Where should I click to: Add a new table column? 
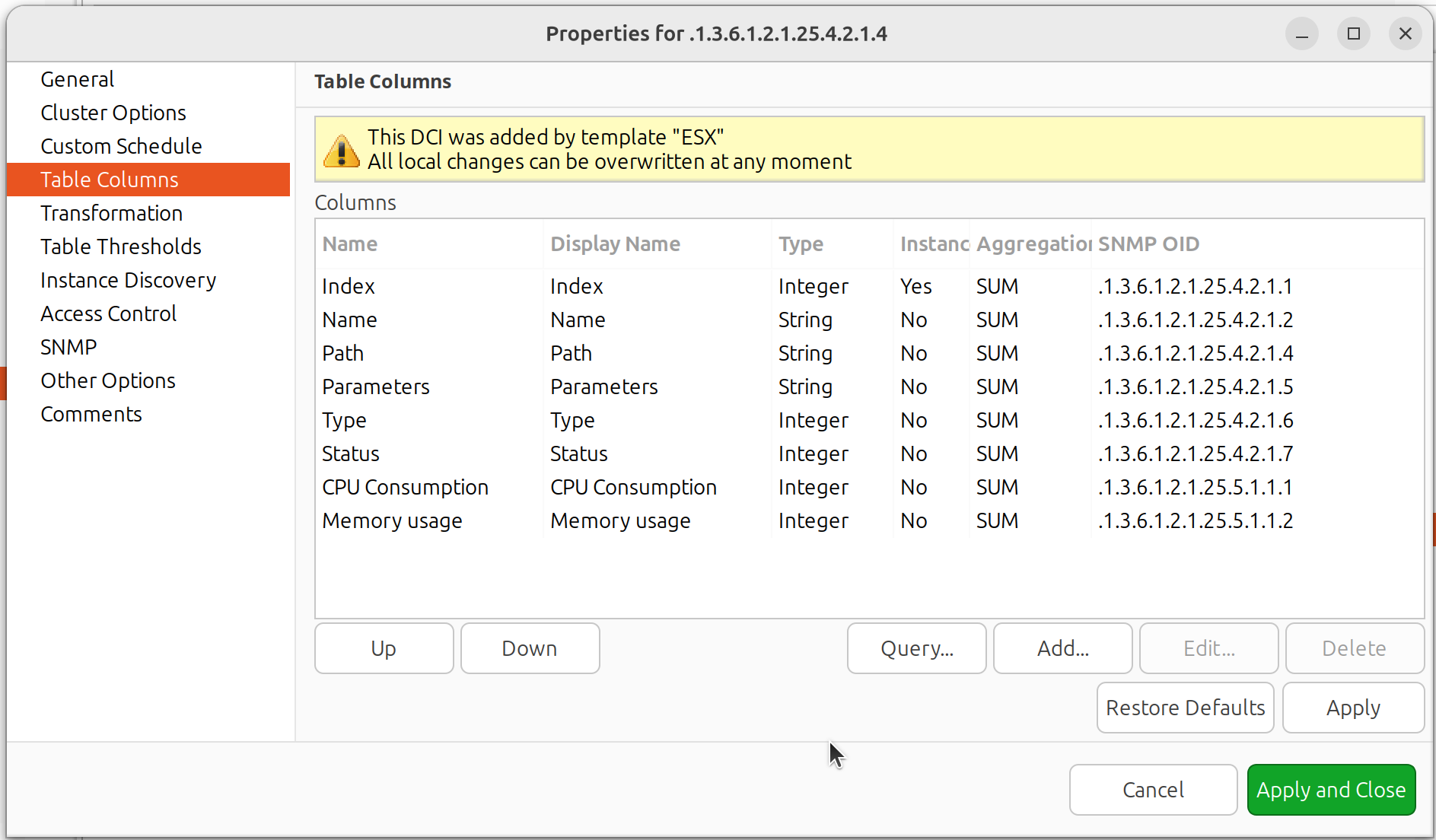click(x=1062, y=648)
